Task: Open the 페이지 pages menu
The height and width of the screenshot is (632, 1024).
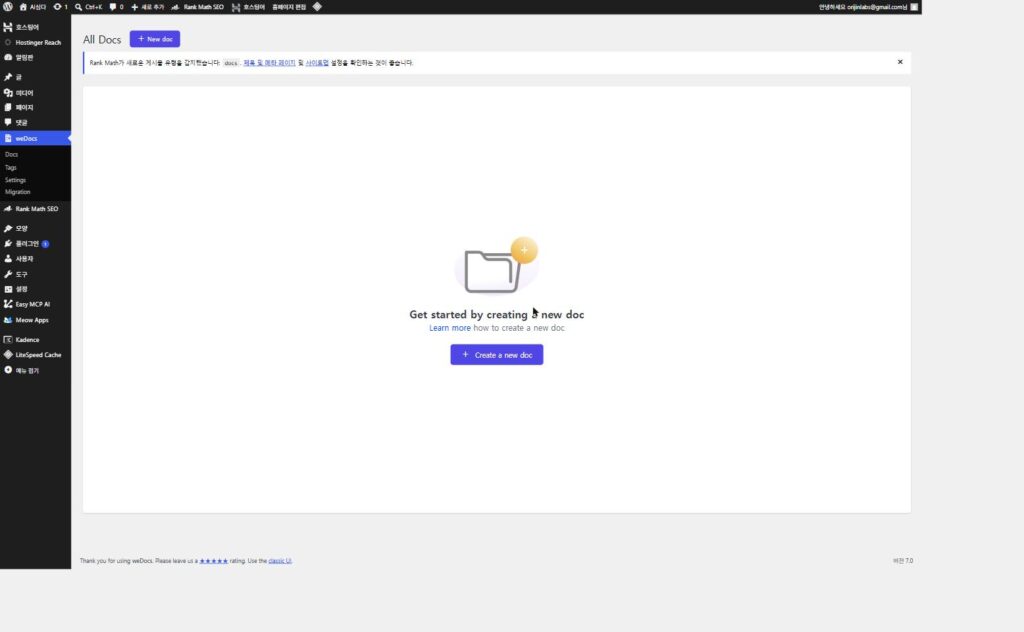Action: (x=35, y=107)
